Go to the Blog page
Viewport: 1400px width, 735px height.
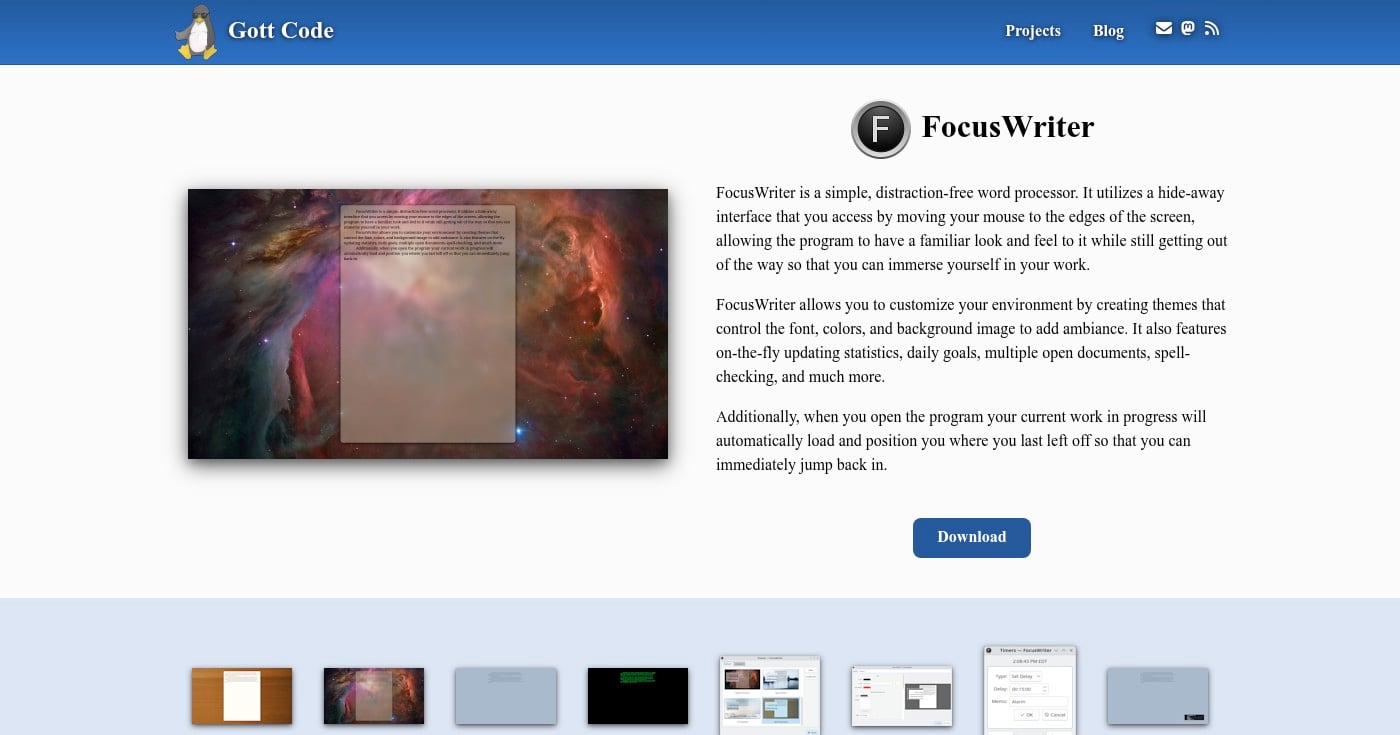tap(1108, 31)
